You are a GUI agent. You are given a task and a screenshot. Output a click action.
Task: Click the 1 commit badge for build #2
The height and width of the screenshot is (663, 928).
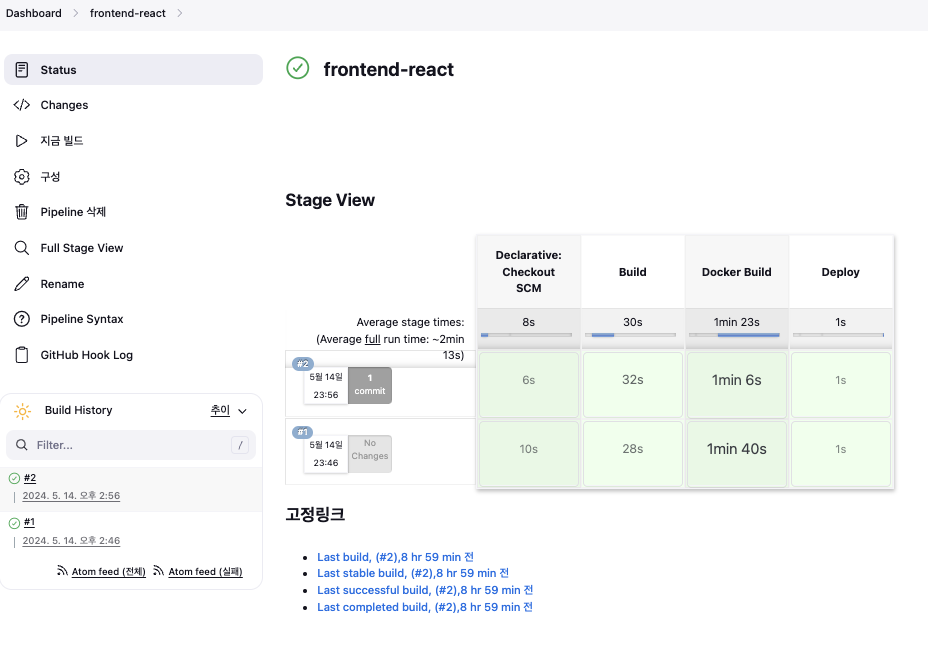pos(370,385)
